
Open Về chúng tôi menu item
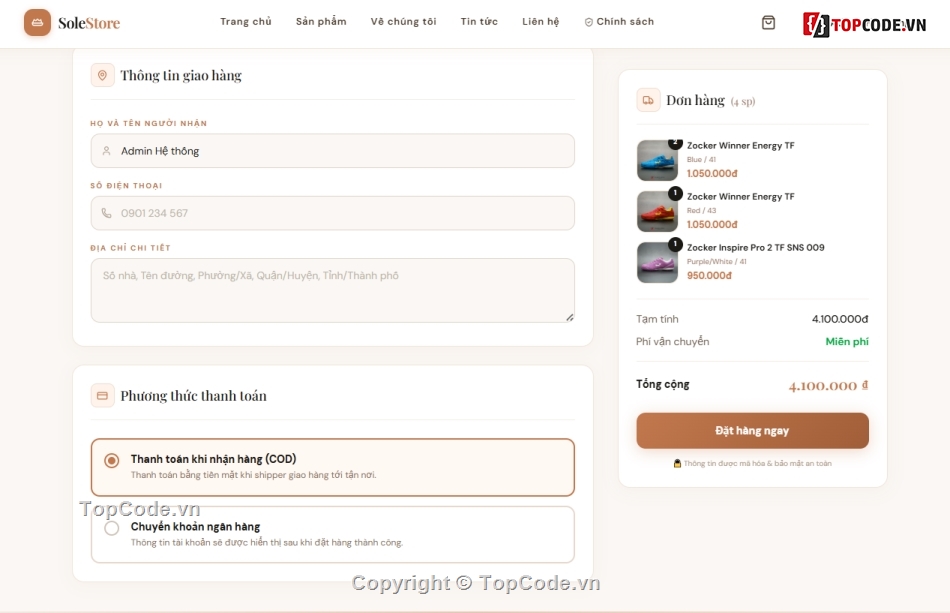click(404, 22)
